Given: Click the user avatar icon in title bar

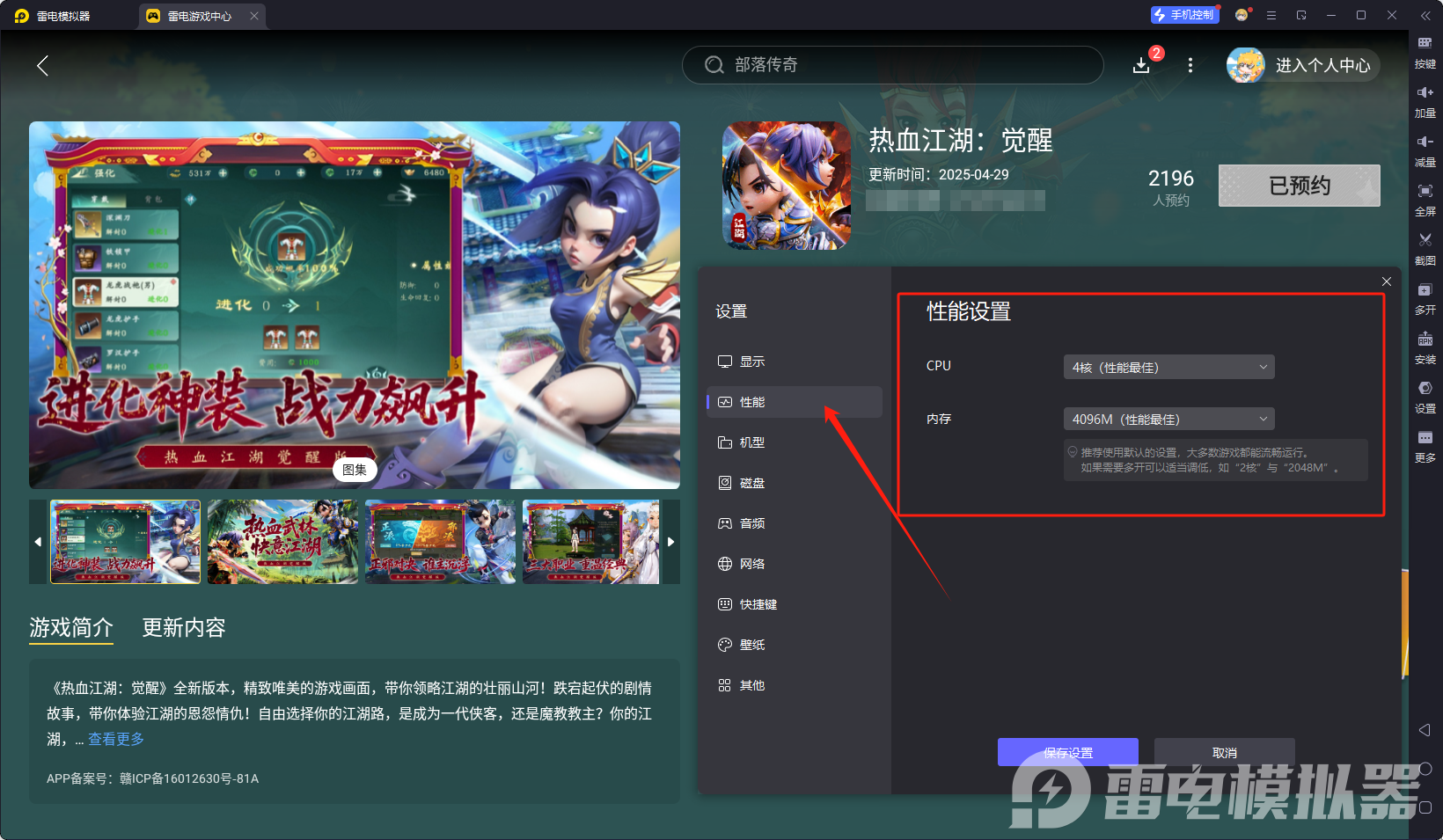Looking at the screenshot, I should click(x=1242, y=15).
